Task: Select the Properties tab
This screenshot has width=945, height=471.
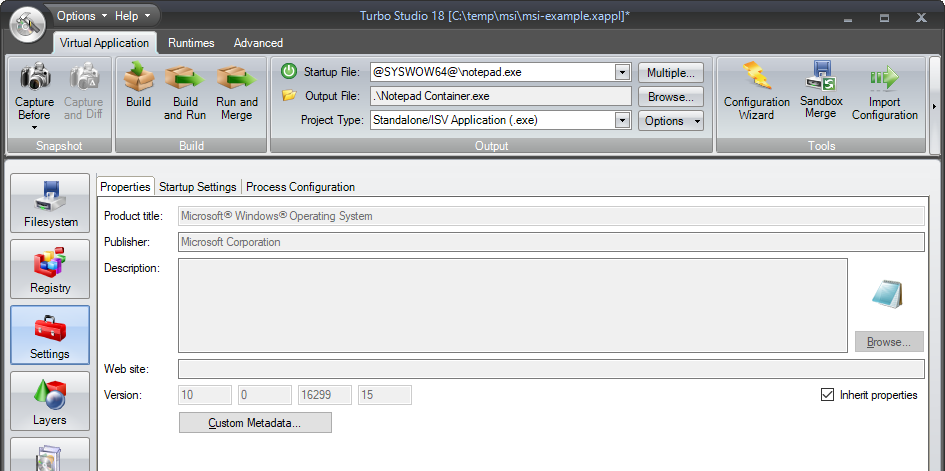Action: click(x=125, y=187)
